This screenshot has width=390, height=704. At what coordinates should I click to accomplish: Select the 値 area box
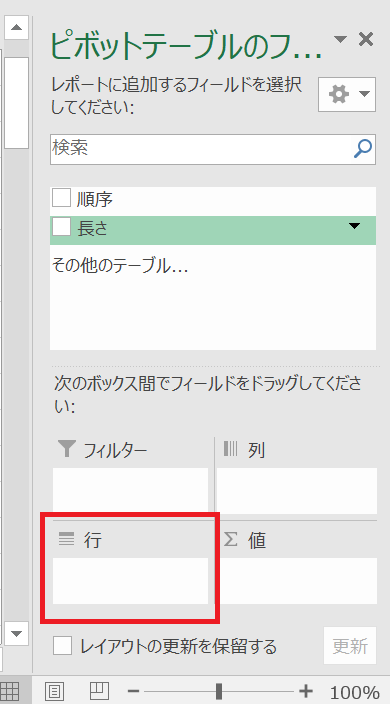tap(297, 581)
